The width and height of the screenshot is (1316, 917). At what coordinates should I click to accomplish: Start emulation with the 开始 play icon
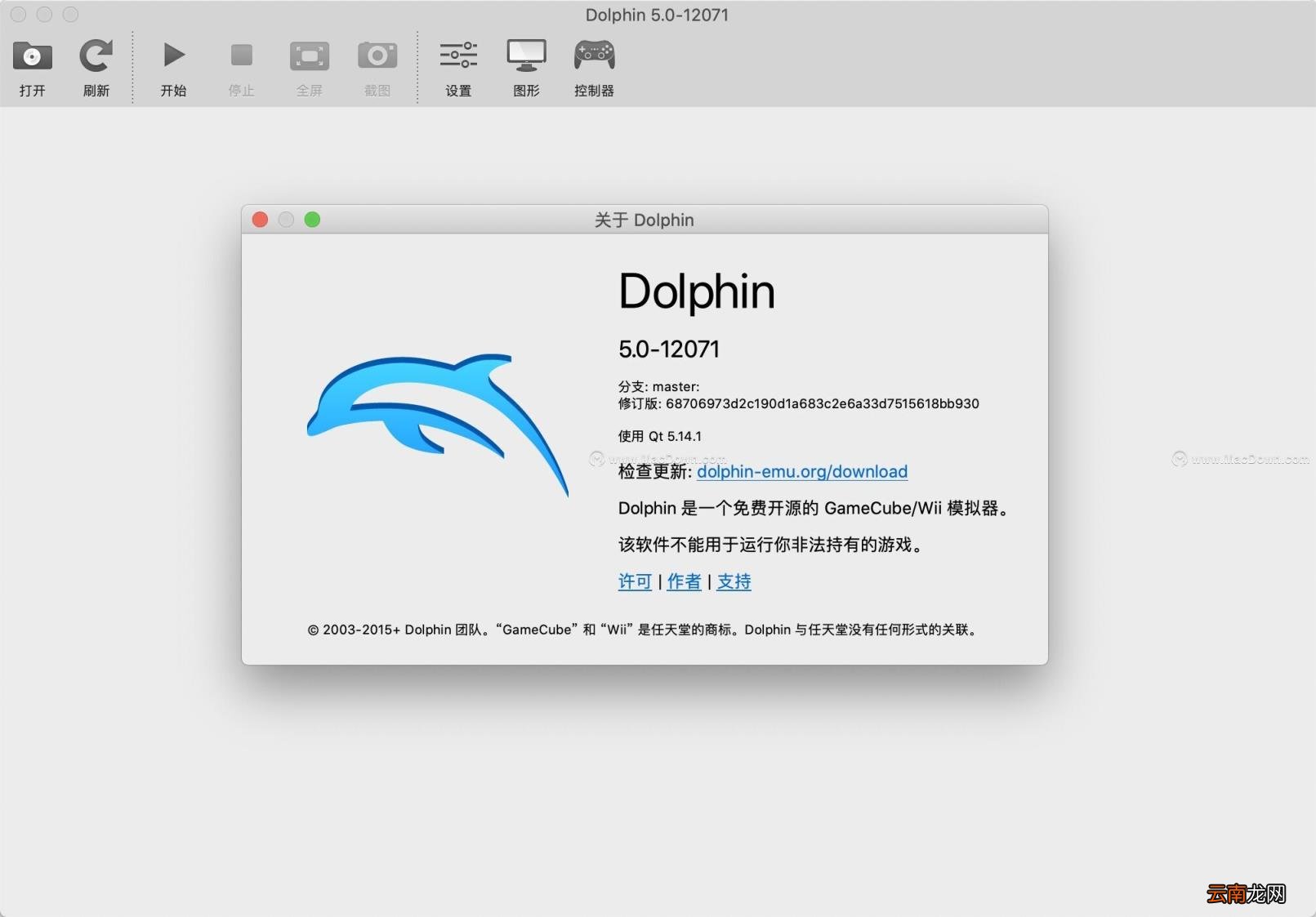coord(173,56)
